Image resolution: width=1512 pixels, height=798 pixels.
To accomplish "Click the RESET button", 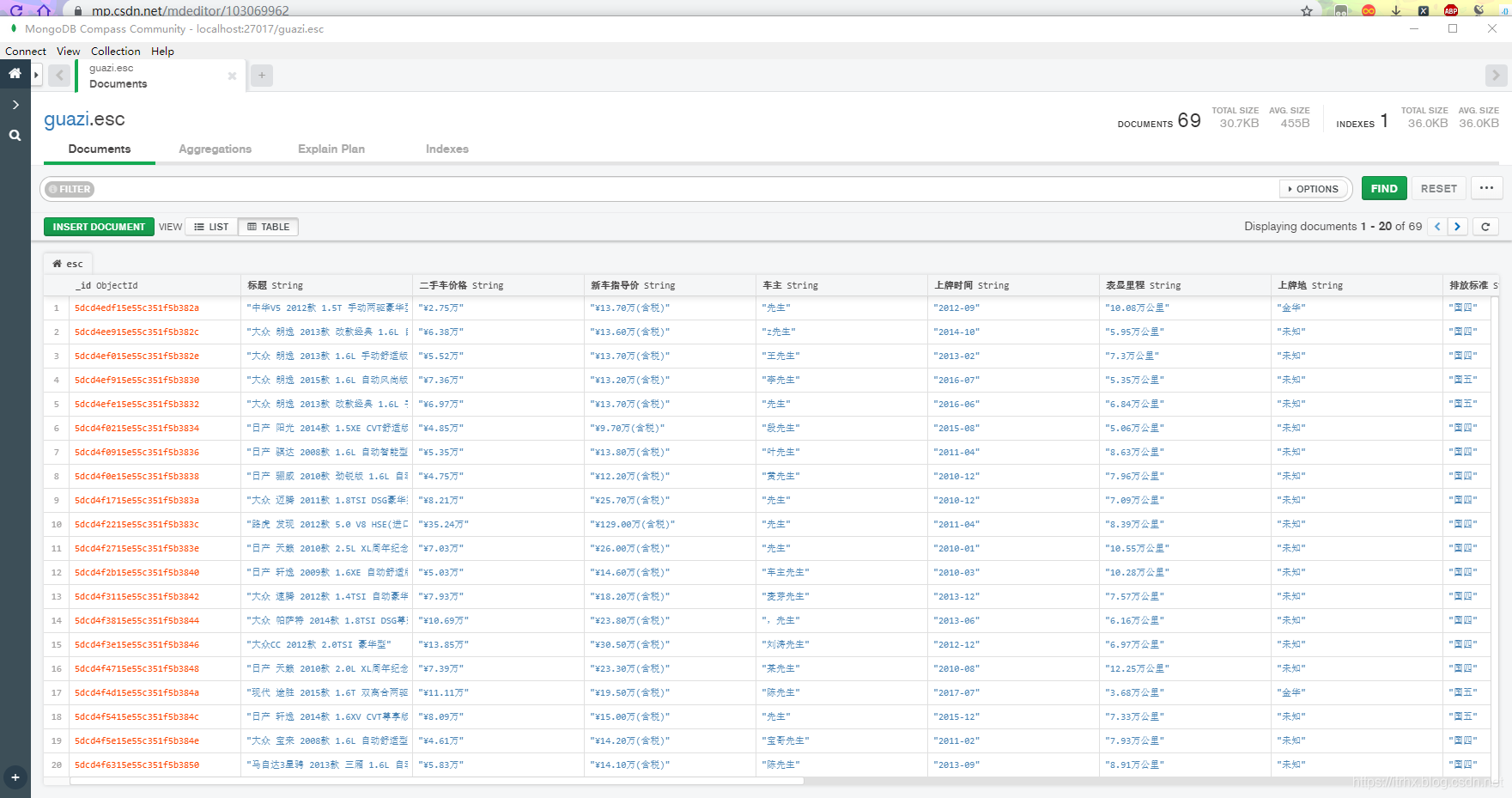I will [1439, 189].
